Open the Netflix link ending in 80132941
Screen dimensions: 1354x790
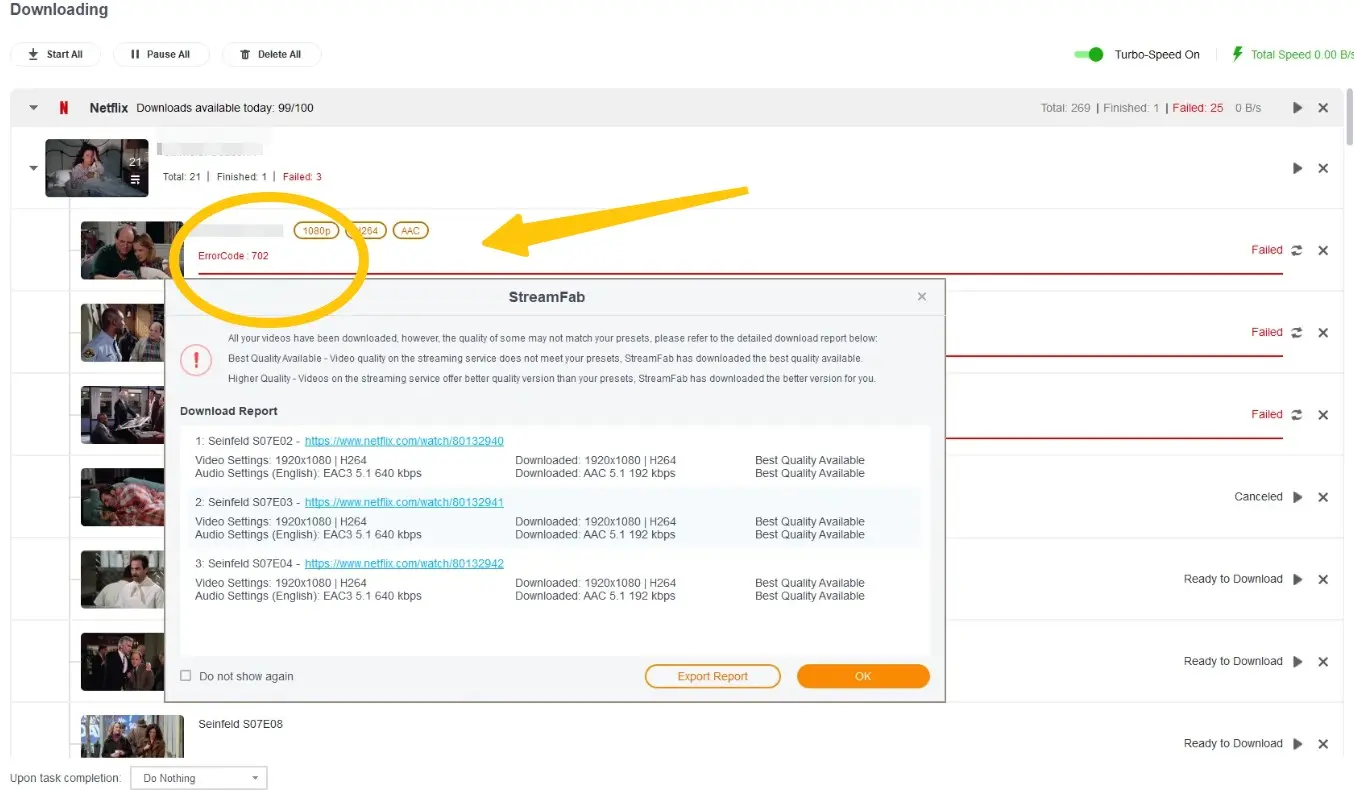tap(404, 502)
